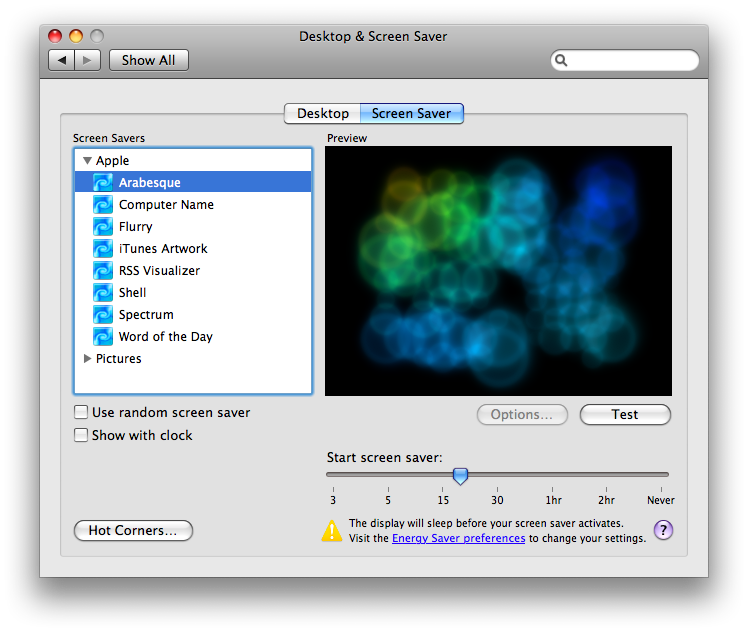
Task: Select the Shell screen saver icon
Action: point(103,292)
